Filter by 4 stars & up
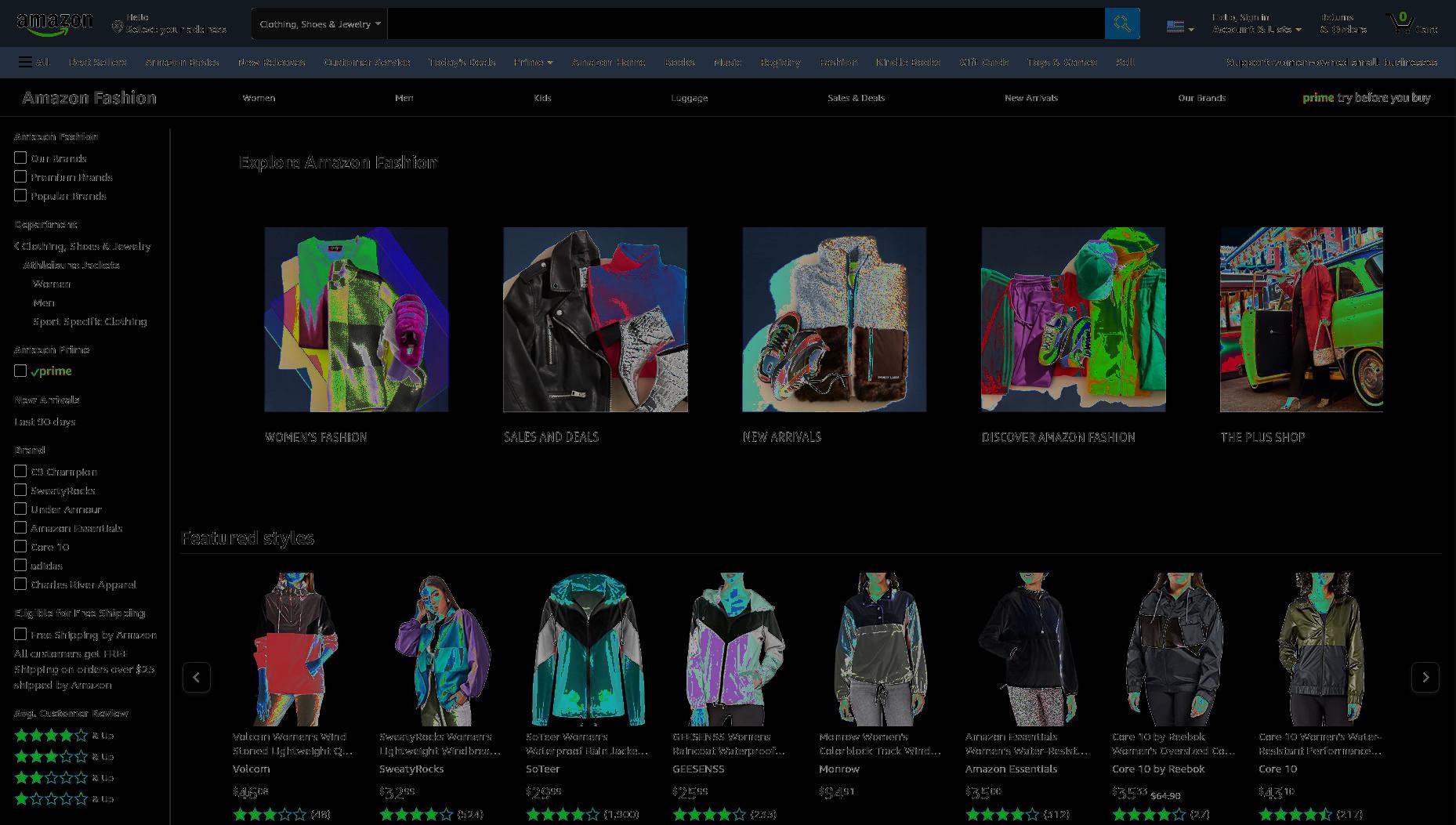This screenshot has width=1456, height=825. [64, 735]
